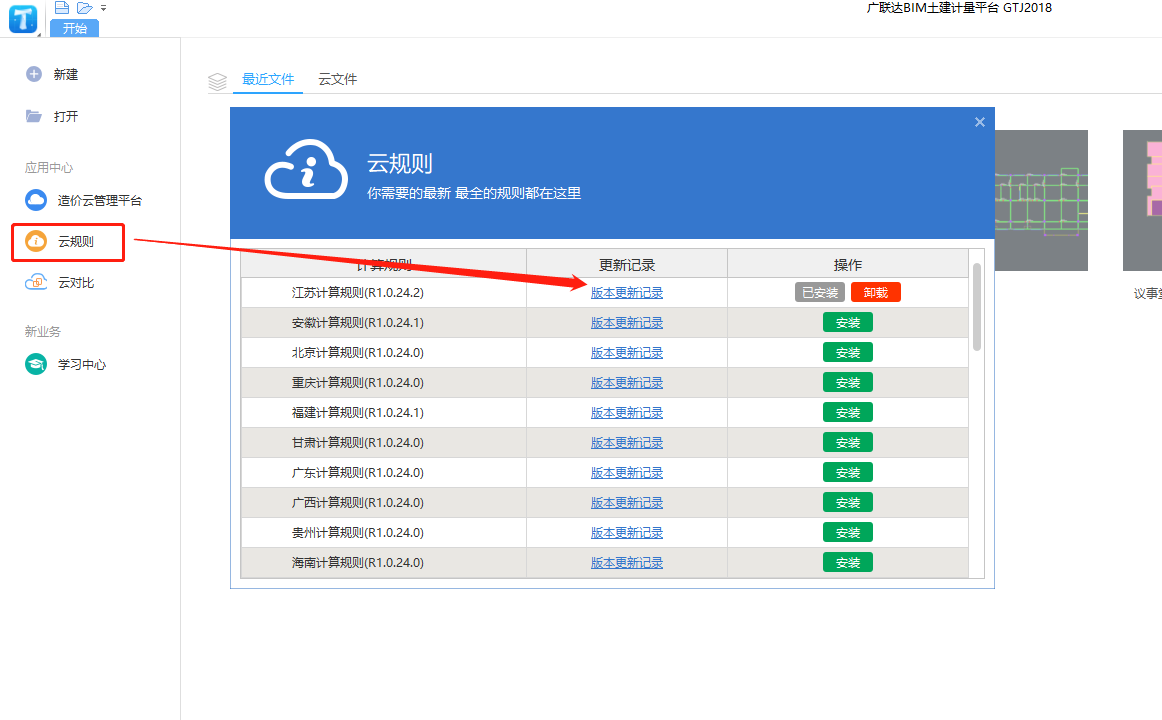
Task: Click the 造价云管理平台 label
Action: (x=100, y=200)
